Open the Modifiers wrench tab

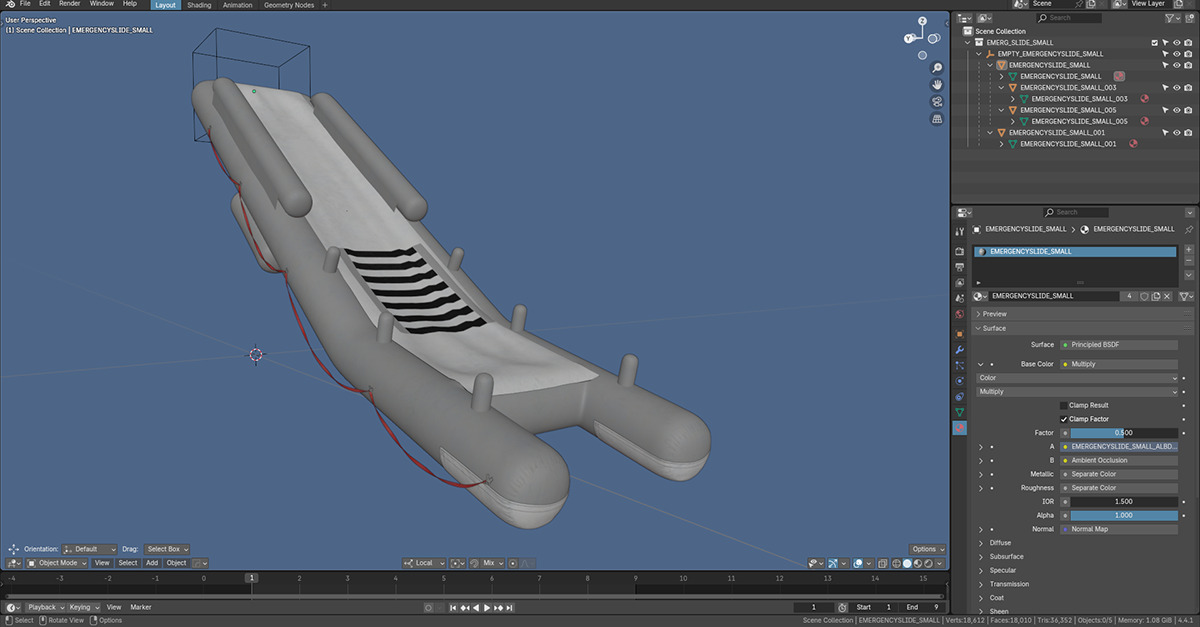(x=959, y=350)
